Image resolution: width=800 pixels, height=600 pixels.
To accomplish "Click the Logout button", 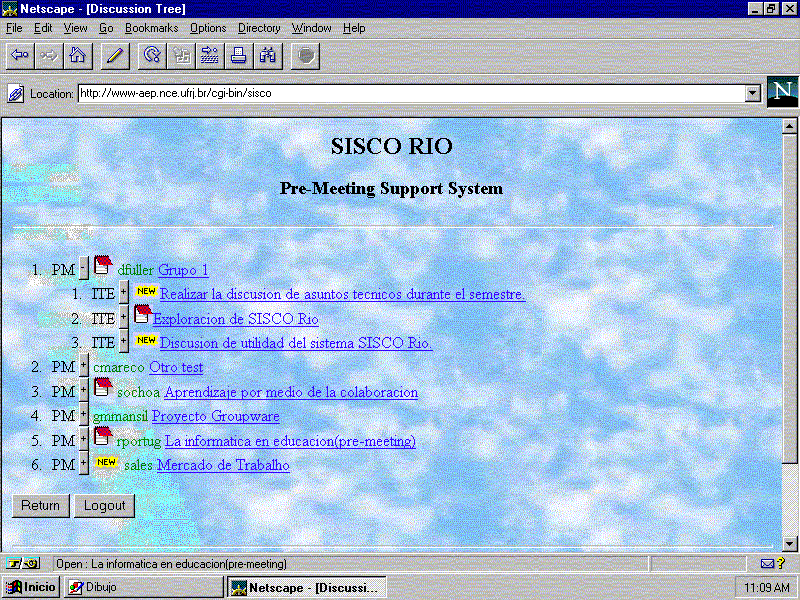I will click(105, 506).
